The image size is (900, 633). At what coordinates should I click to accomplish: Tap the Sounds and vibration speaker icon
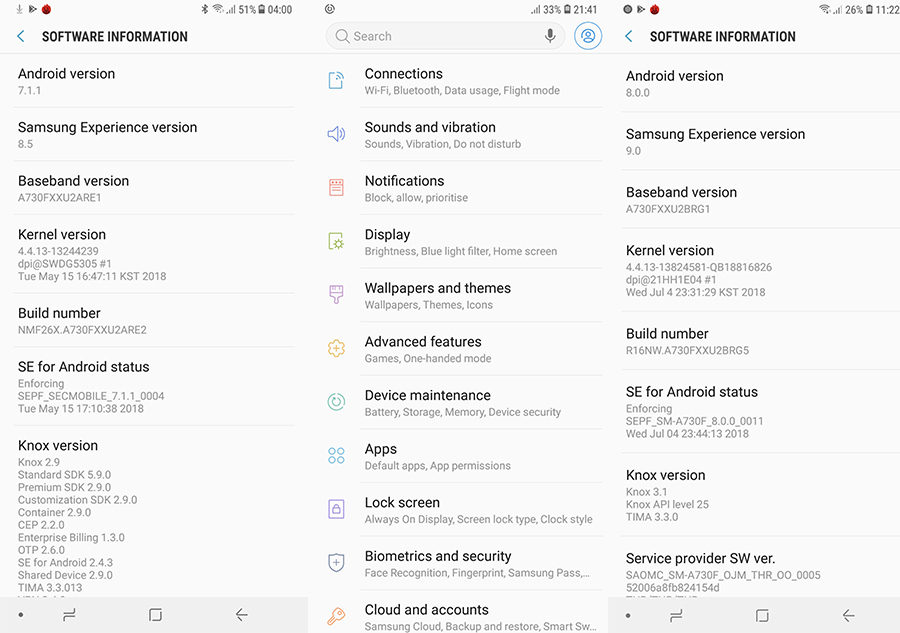tap(337, 134)
